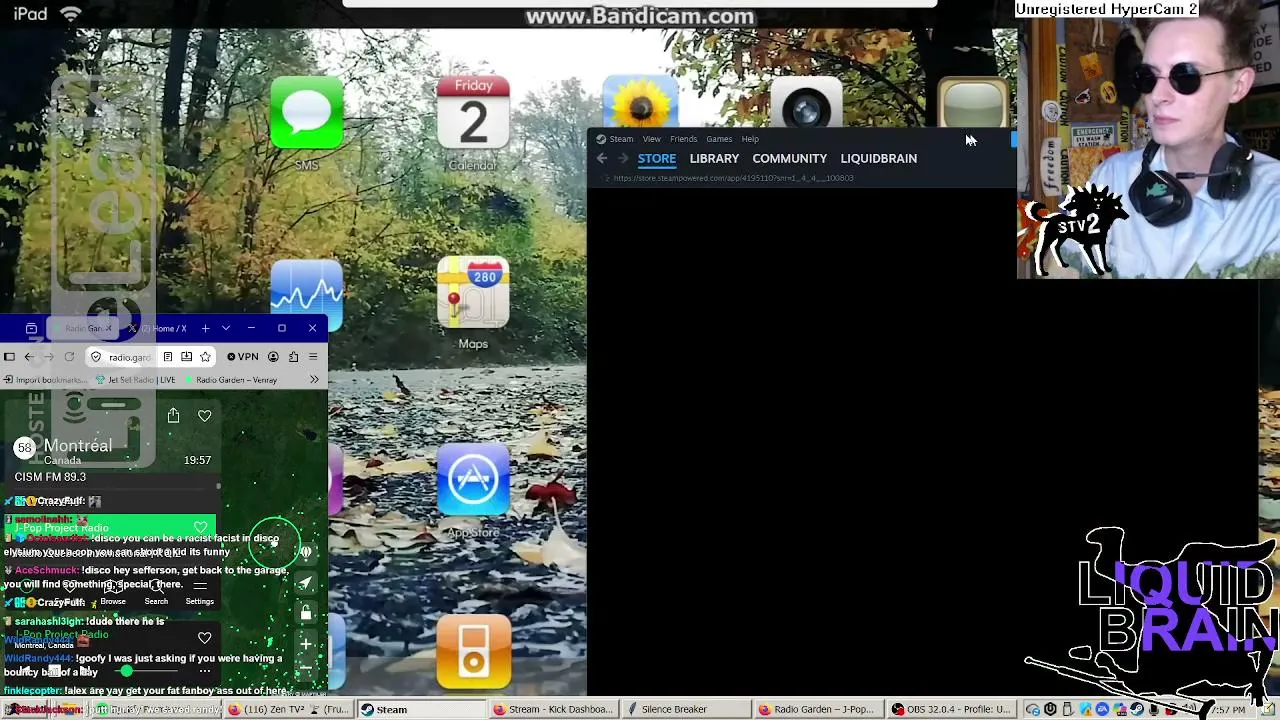Open the Camera app icon
This screenshot has height=720, width=1280.
806,101
